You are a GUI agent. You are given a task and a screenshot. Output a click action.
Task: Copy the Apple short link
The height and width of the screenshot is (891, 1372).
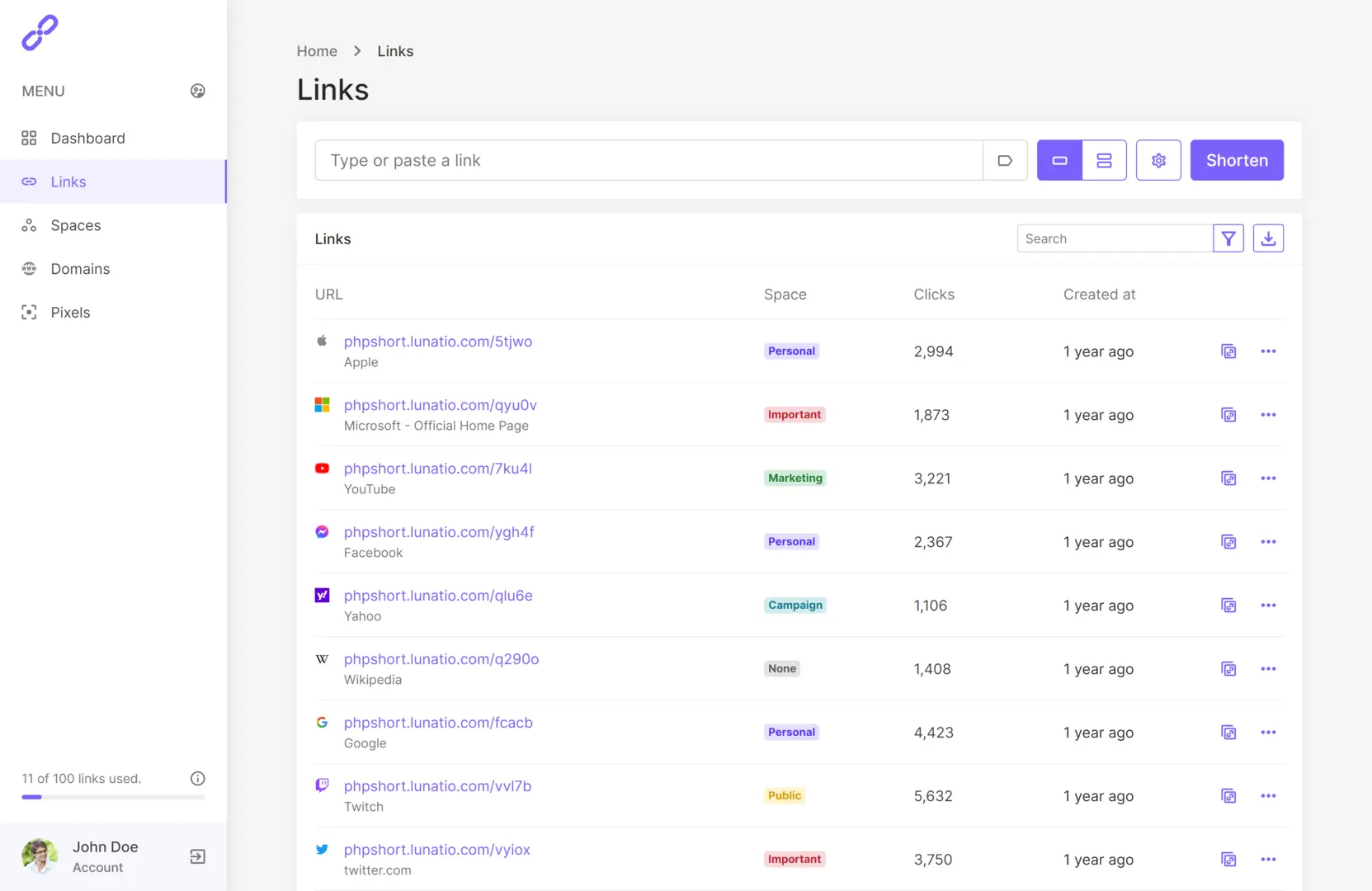pos(1228,351)
